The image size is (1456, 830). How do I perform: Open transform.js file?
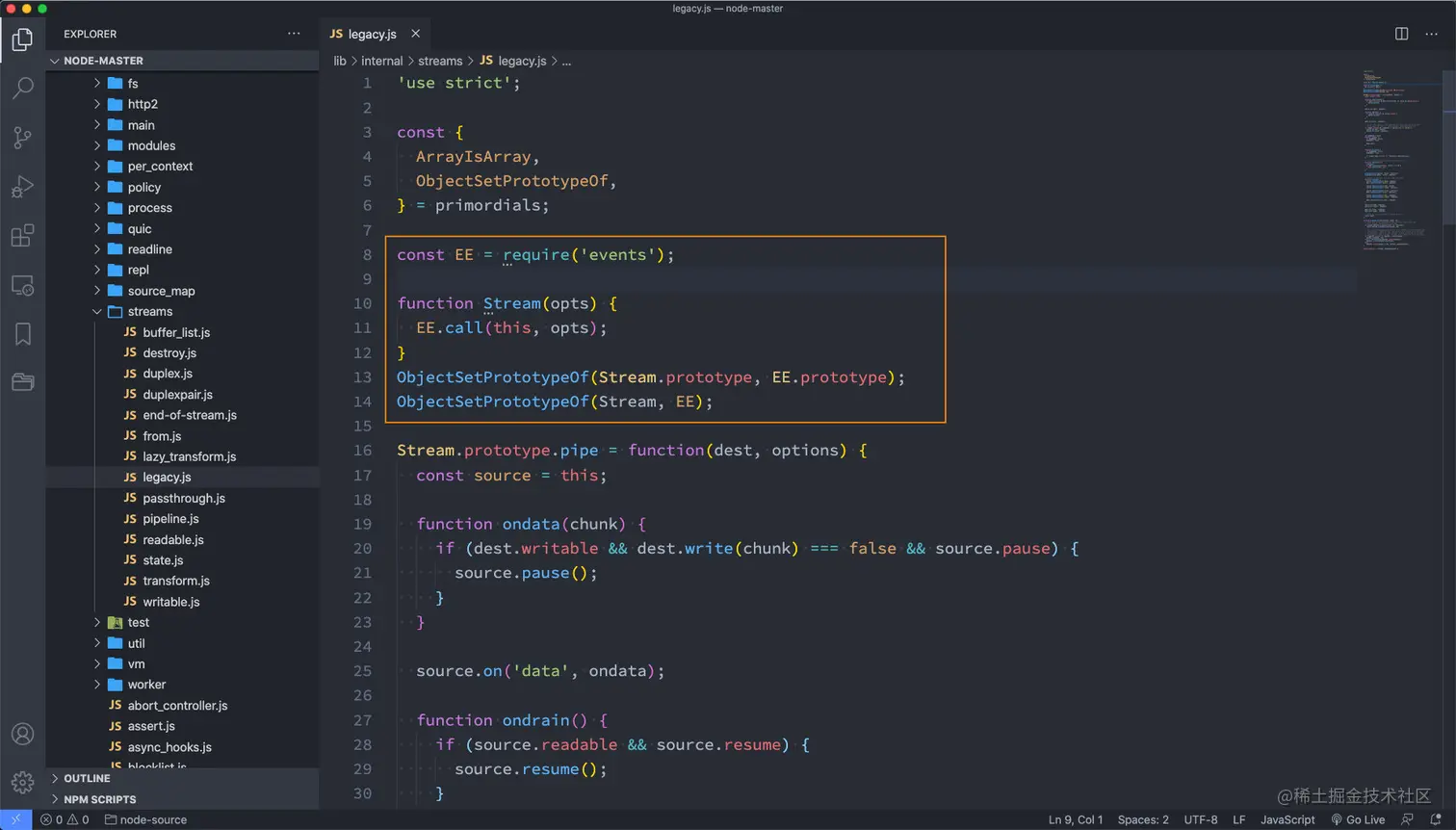click(x=183, y=582)
